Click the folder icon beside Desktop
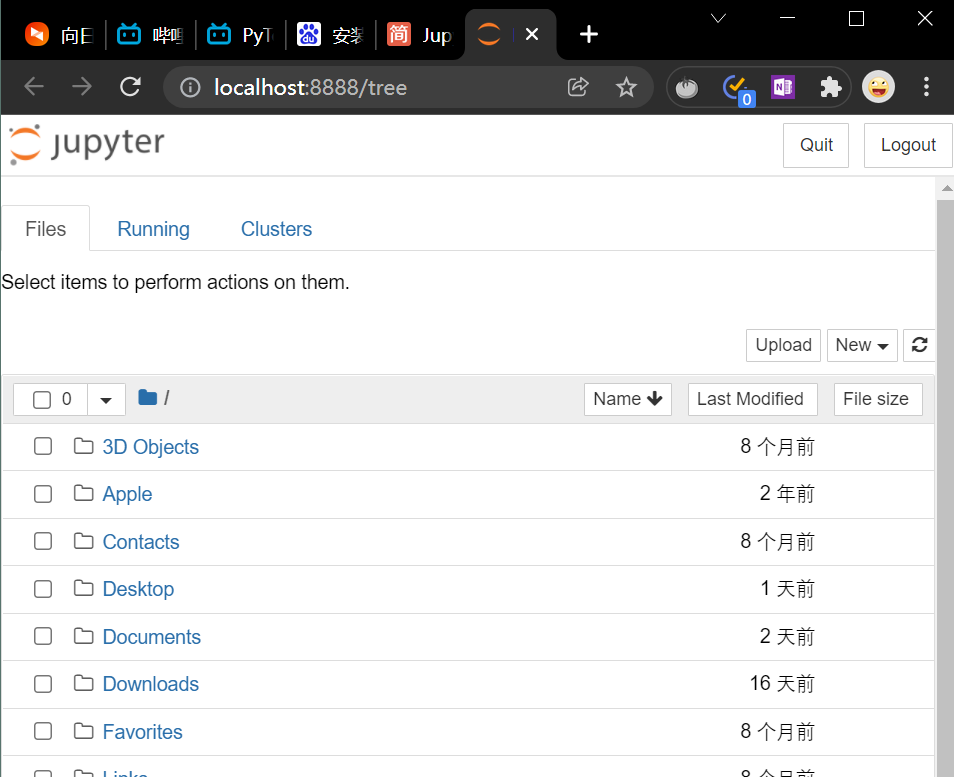954x777 pixels. (x=83, y=588)
